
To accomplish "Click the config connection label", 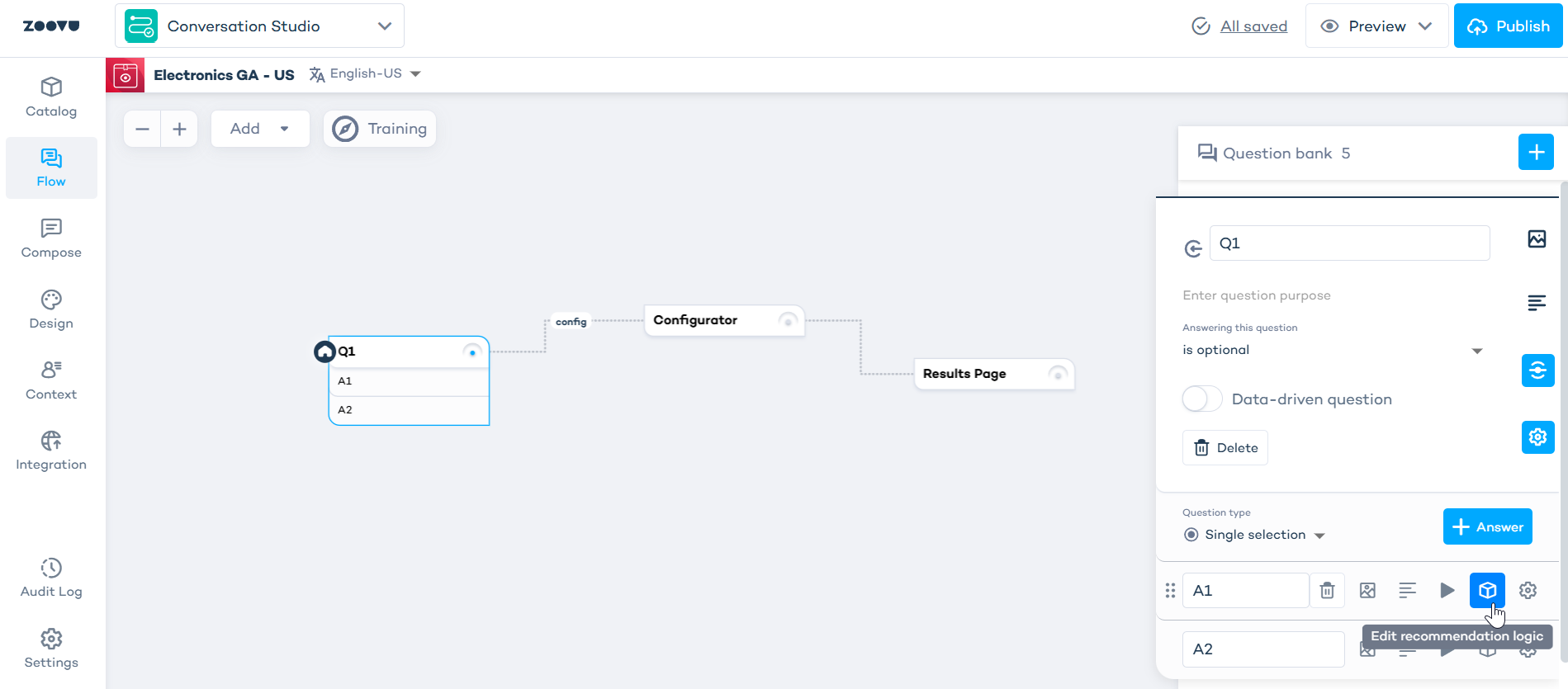I will pos(571,322).
